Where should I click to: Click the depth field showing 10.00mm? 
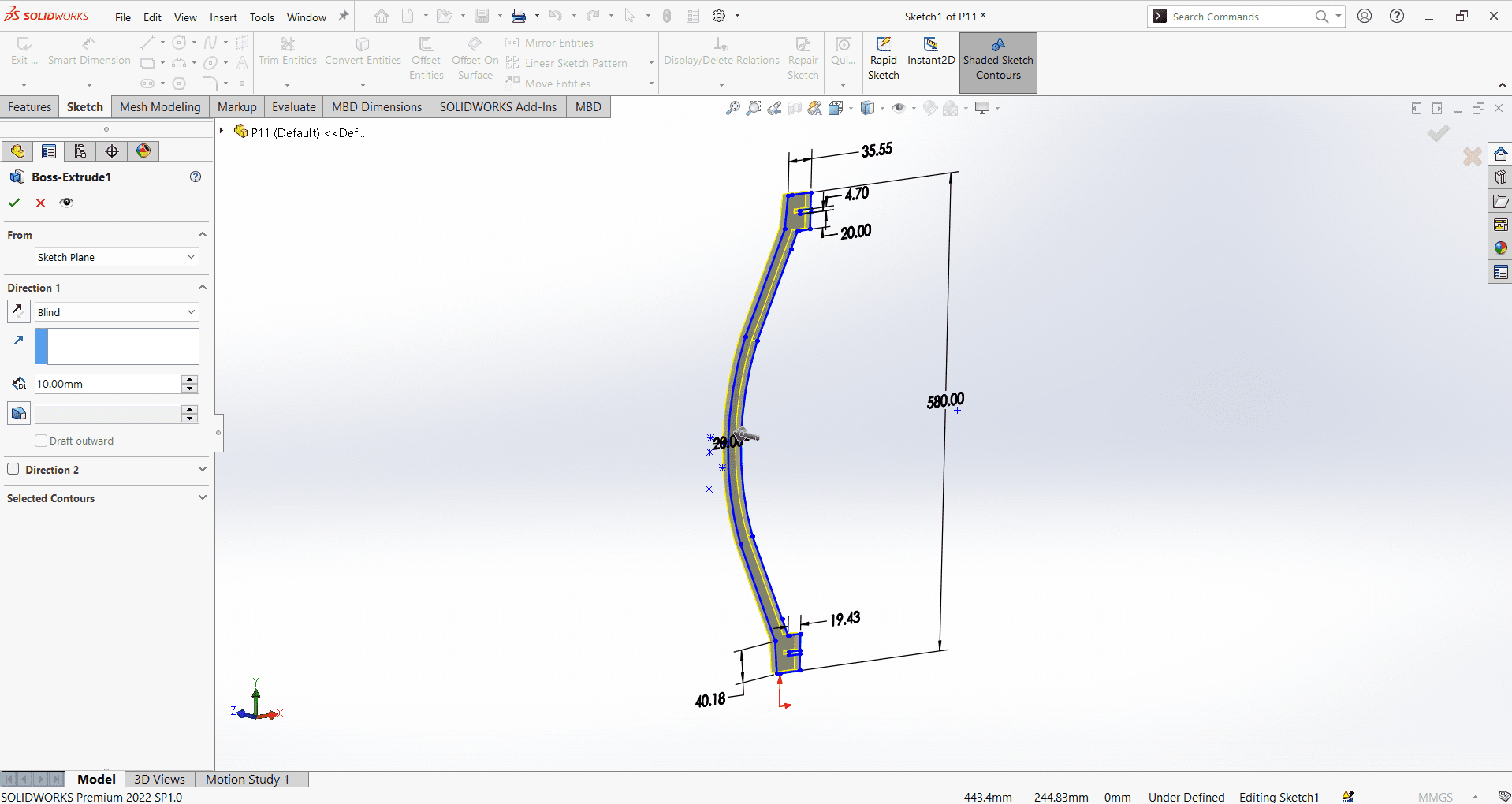(108, 384)
